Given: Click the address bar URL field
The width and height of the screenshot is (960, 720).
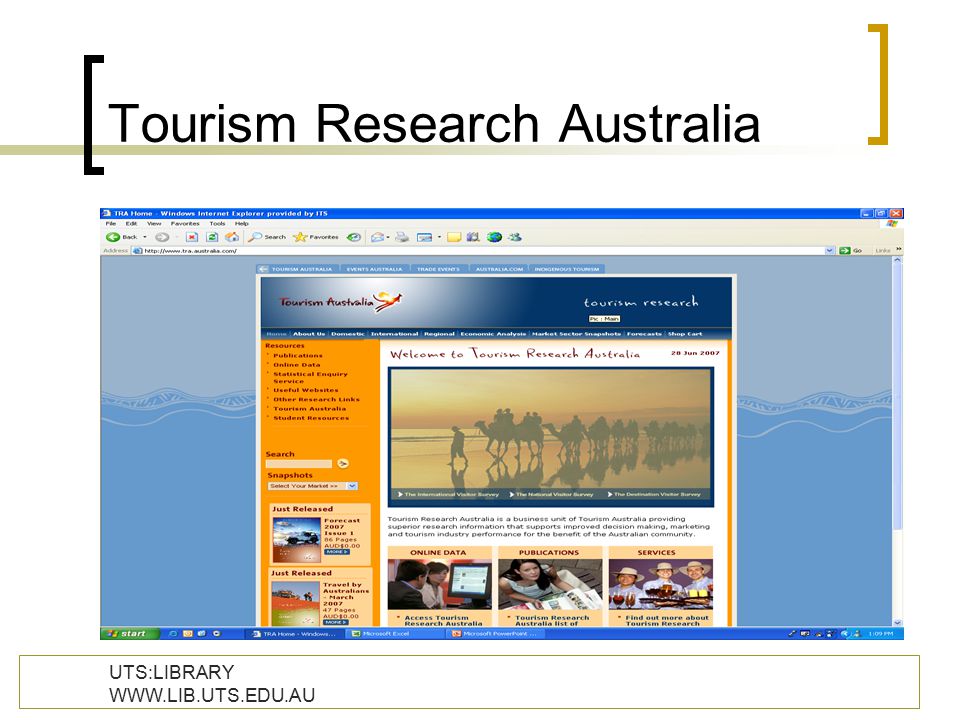Looking at the screenshot, I should (x=478, y=250).
